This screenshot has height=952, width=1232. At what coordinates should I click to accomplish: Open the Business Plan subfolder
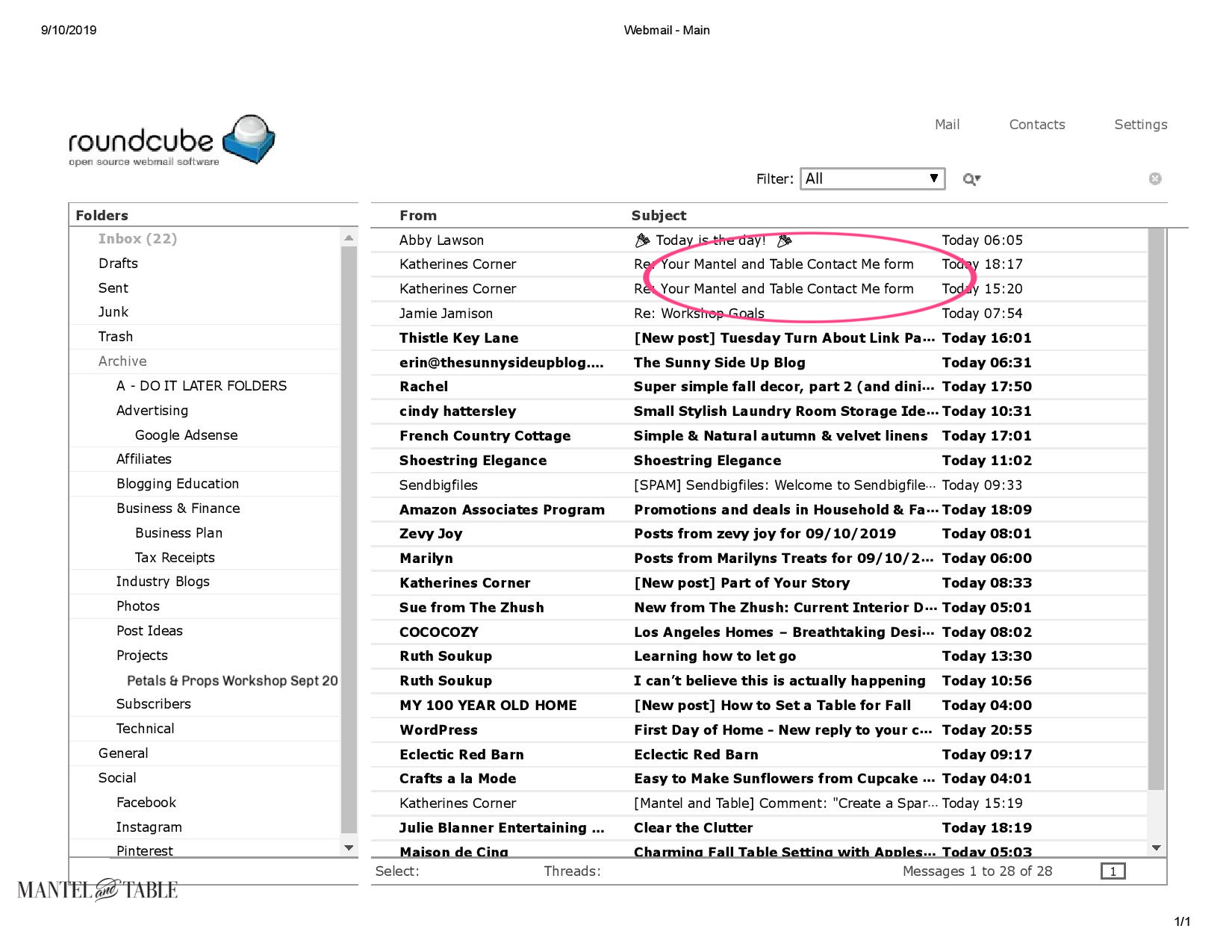(178, 533)
